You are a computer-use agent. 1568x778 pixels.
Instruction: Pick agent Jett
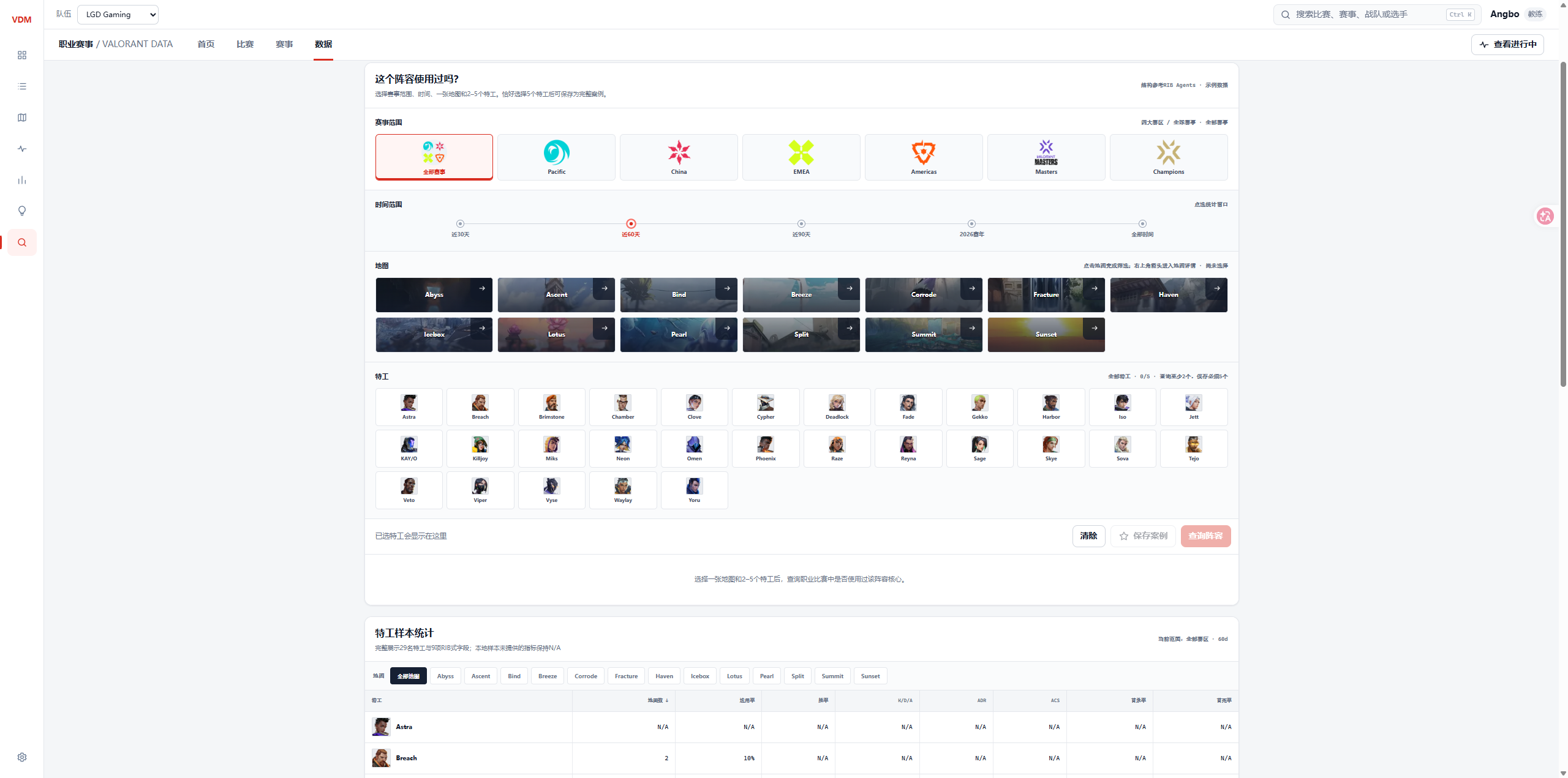[1194, 407]
